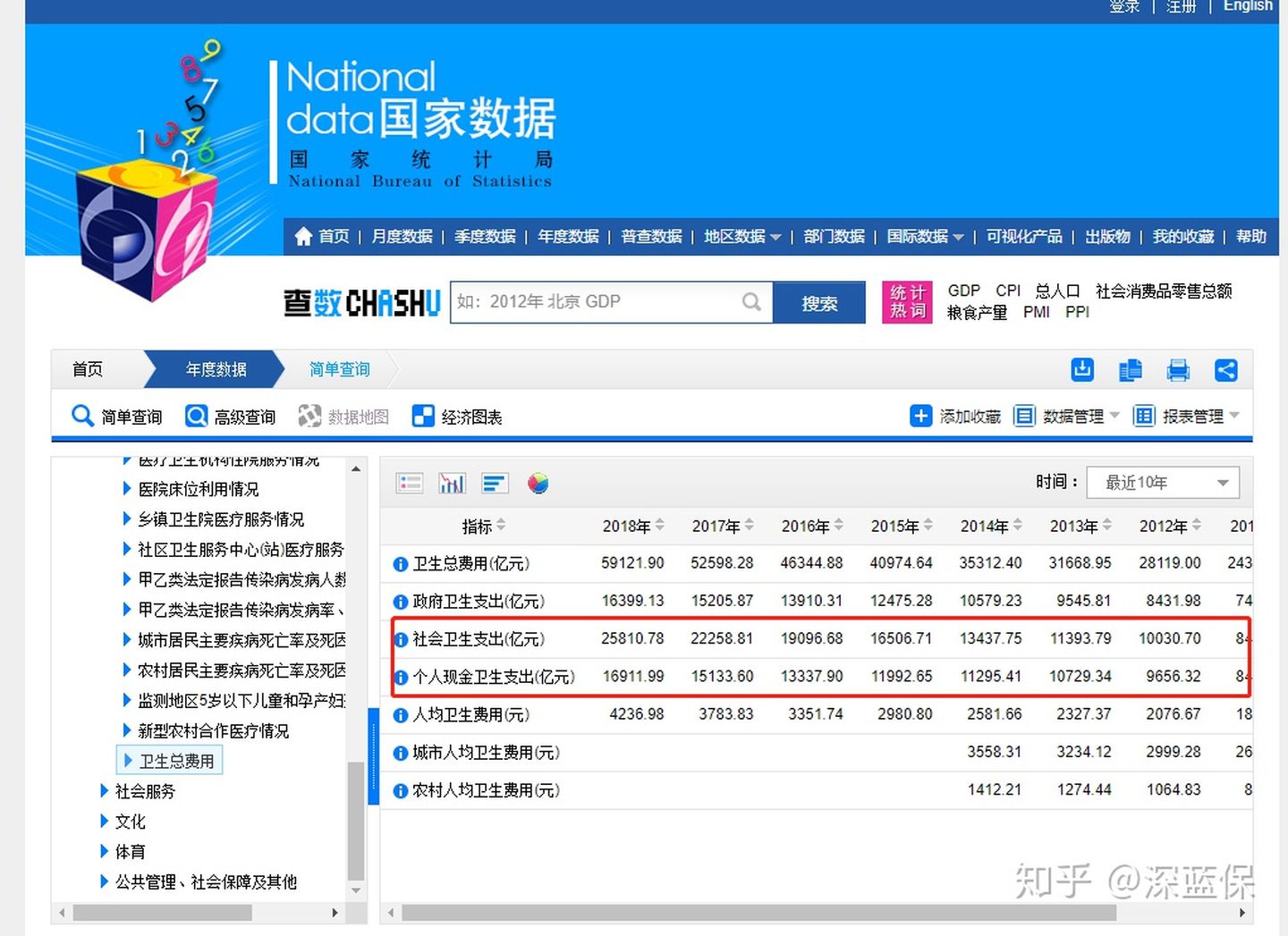
Task: Expand the 报表管理 dropdown arrow
Action: click(x=1236, y=416)
